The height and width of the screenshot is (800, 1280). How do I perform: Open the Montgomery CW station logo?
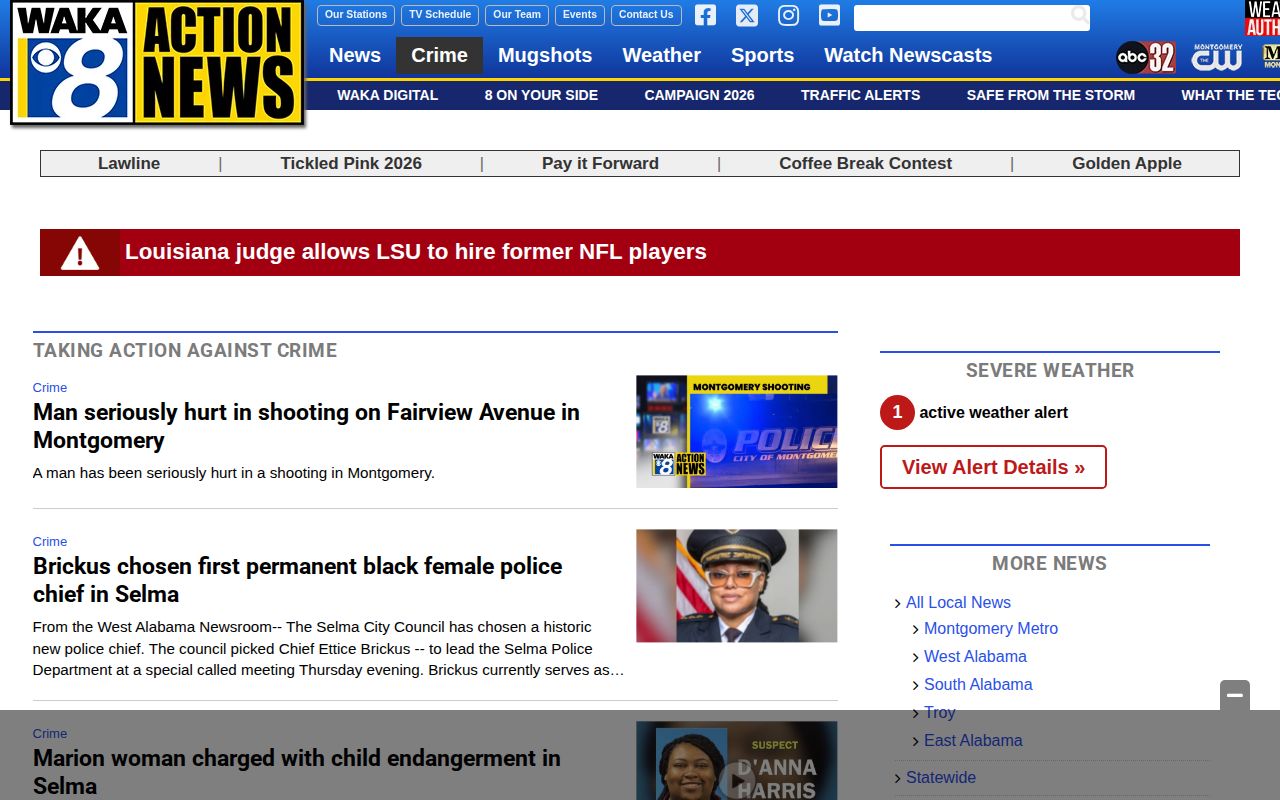tap(1217, 57)
